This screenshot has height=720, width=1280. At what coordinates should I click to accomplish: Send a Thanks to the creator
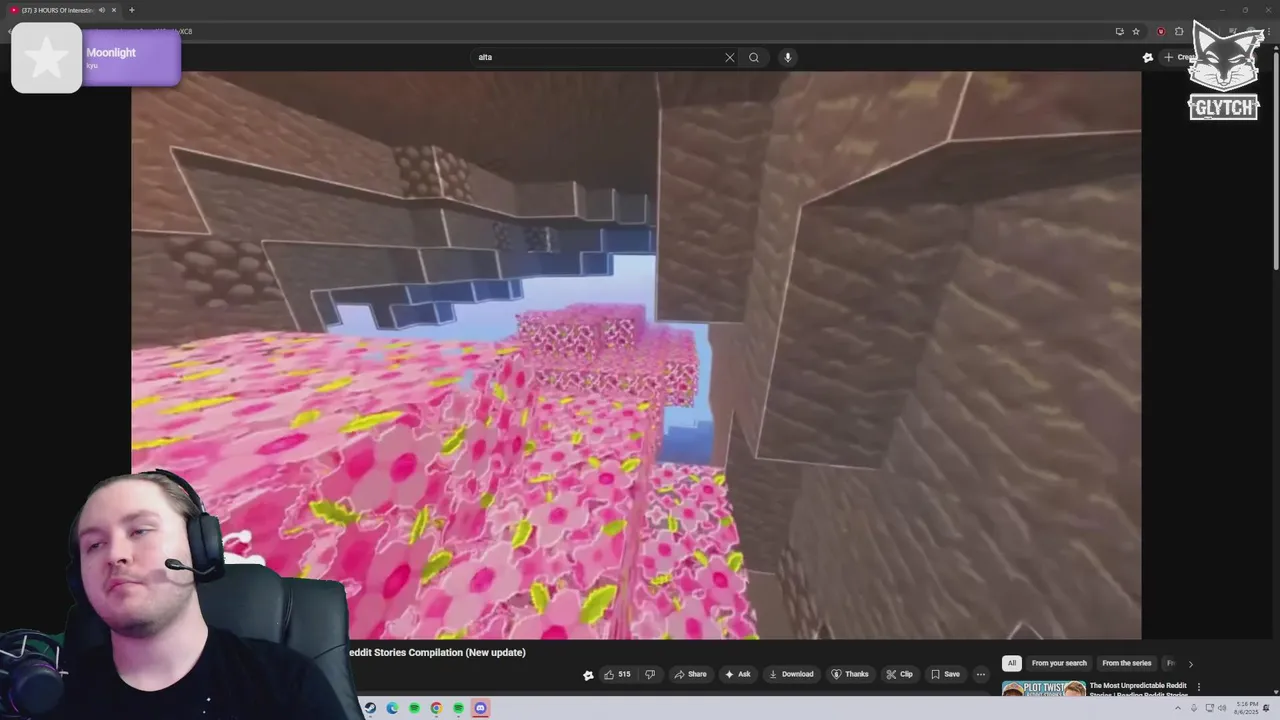pyautogui.click(x=850, y=674)
